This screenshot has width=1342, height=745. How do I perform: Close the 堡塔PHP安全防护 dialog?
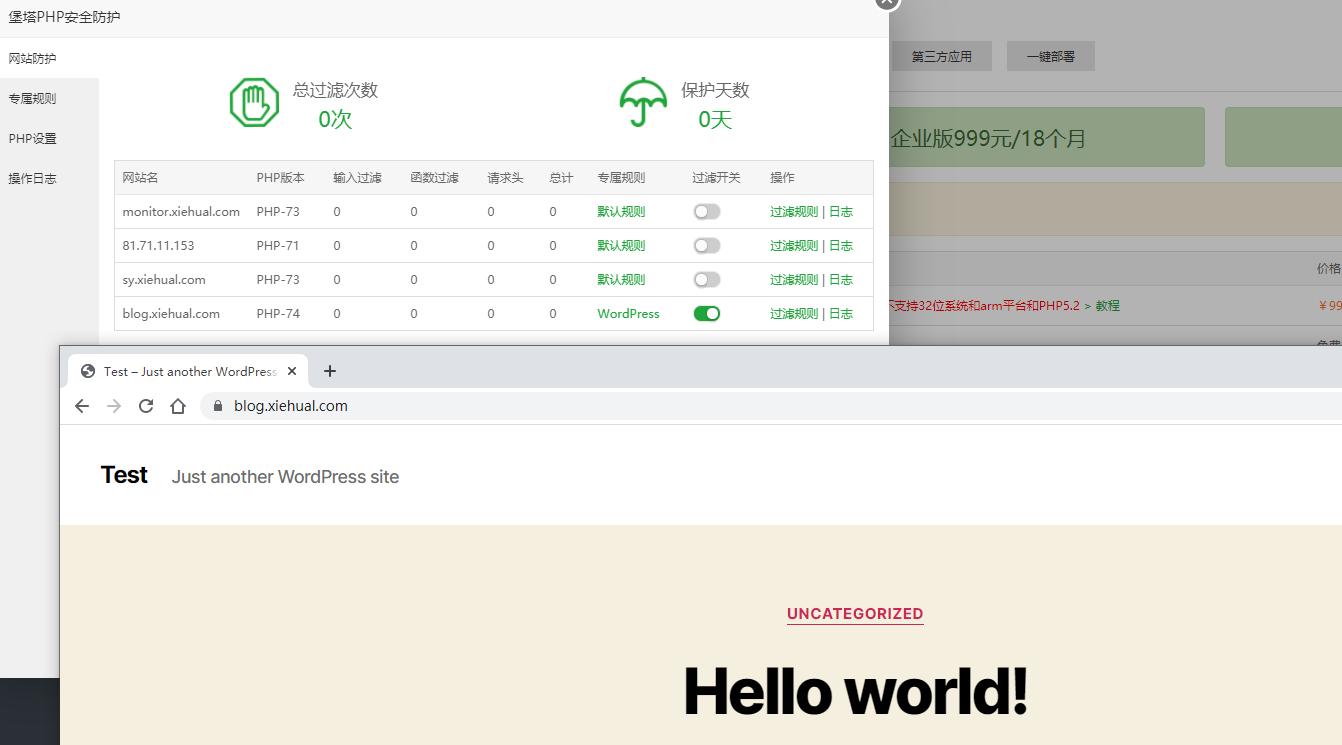click(887, 2)
